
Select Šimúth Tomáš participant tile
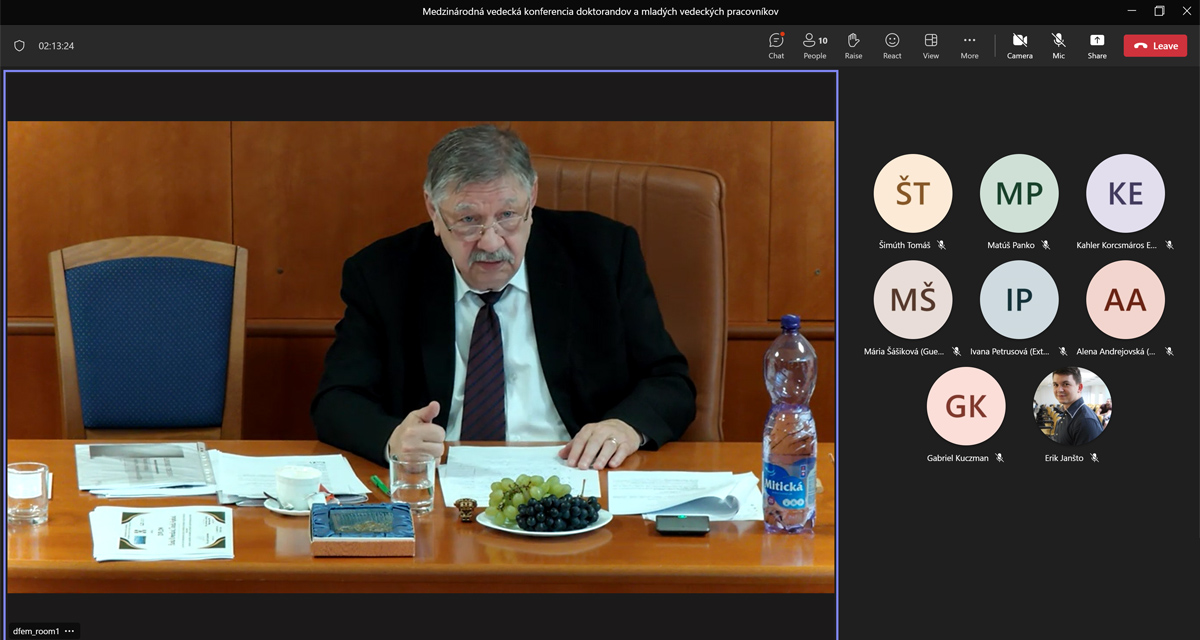click(x=913, y=193)
